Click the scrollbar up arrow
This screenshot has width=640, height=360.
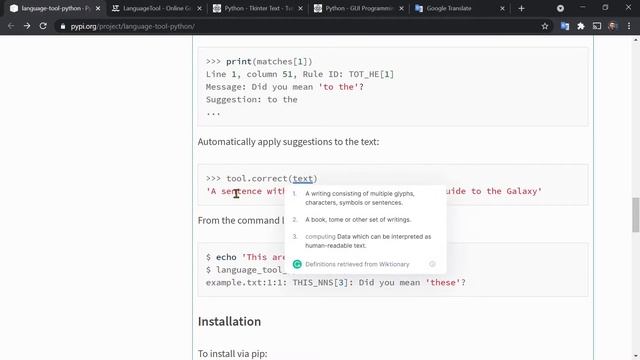(636, 40)
